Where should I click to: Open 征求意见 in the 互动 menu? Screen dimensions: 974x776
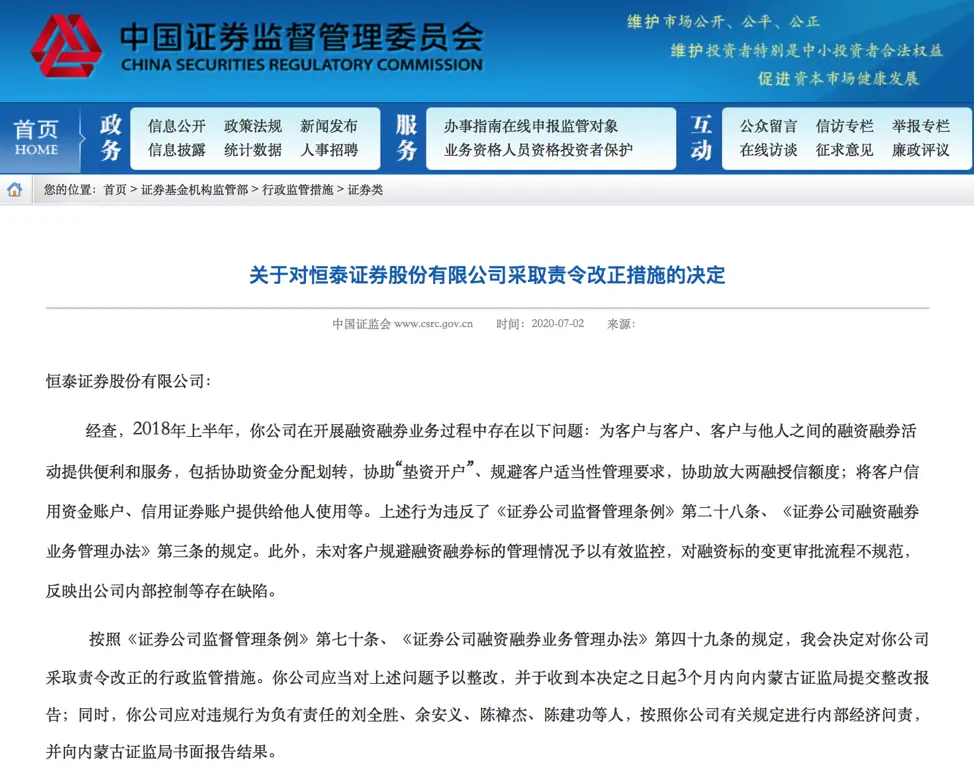[x=845, y=150]
